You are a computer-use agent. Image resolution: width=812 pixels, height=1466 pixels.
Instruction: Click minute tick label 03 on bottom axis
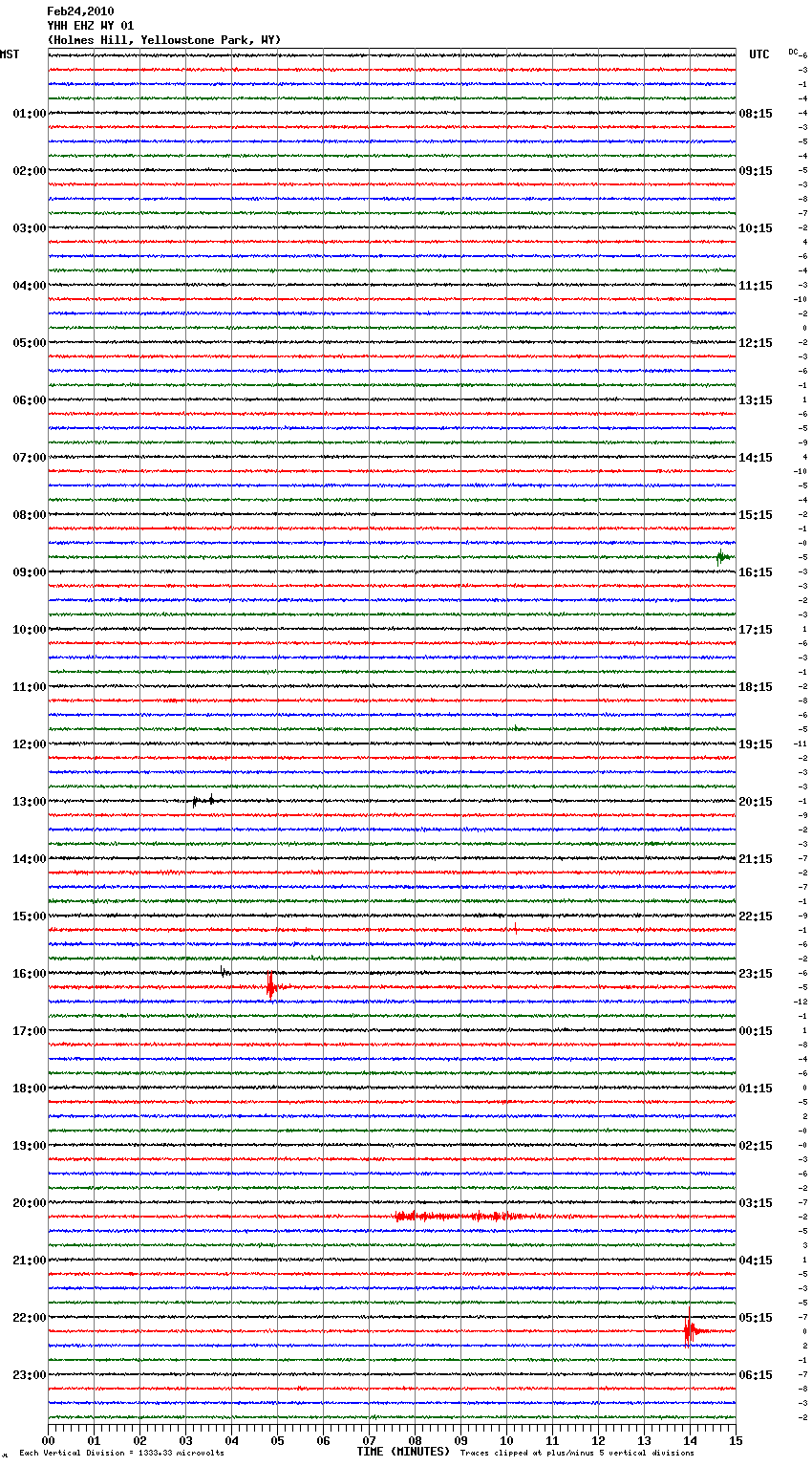185,1440
